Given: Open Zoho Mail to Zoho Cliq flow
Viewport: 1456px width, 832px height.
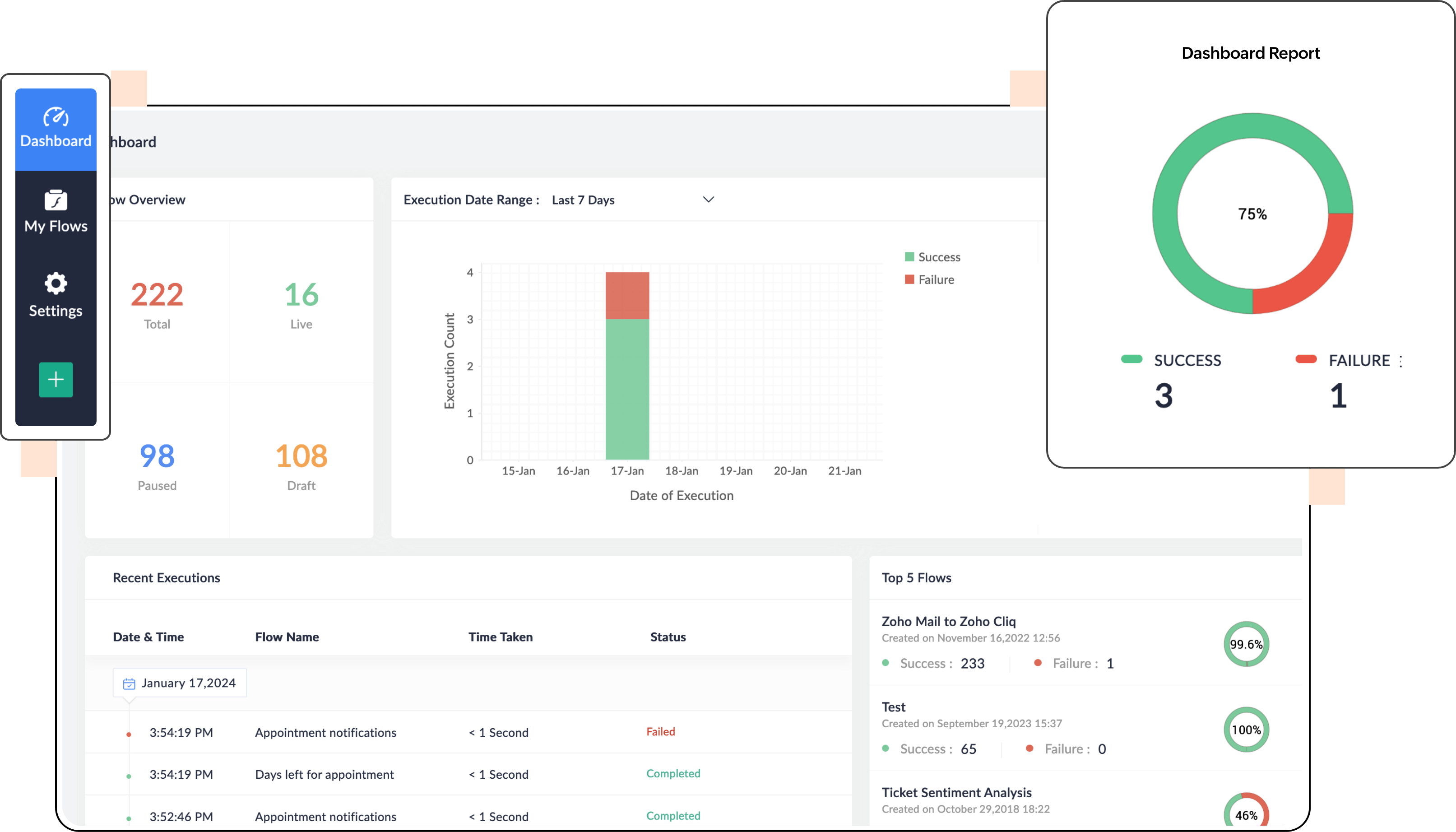Looking at the screenshot, I should (948, 621).
